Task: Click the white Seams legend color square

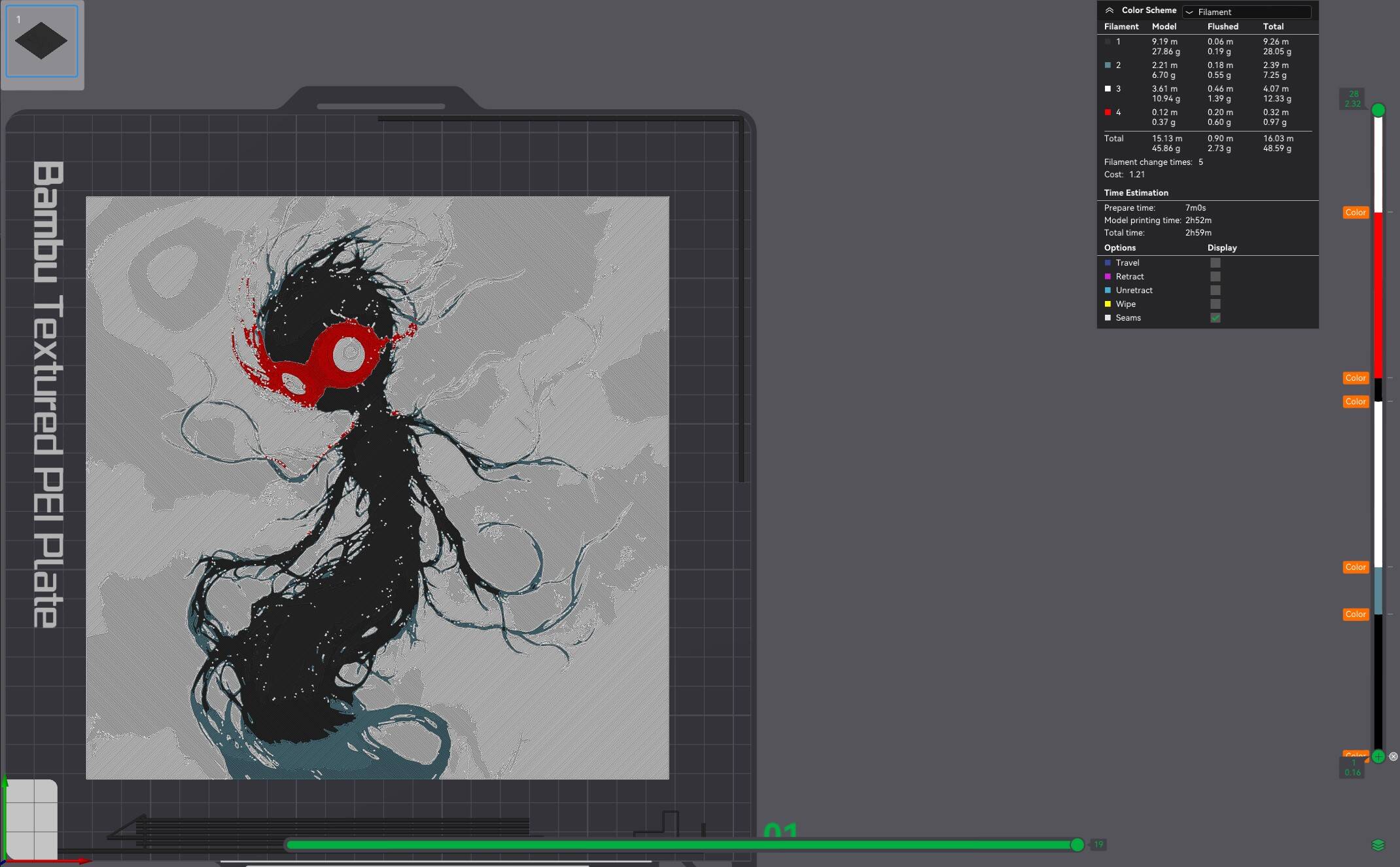Action: (x=1108, y=318)
